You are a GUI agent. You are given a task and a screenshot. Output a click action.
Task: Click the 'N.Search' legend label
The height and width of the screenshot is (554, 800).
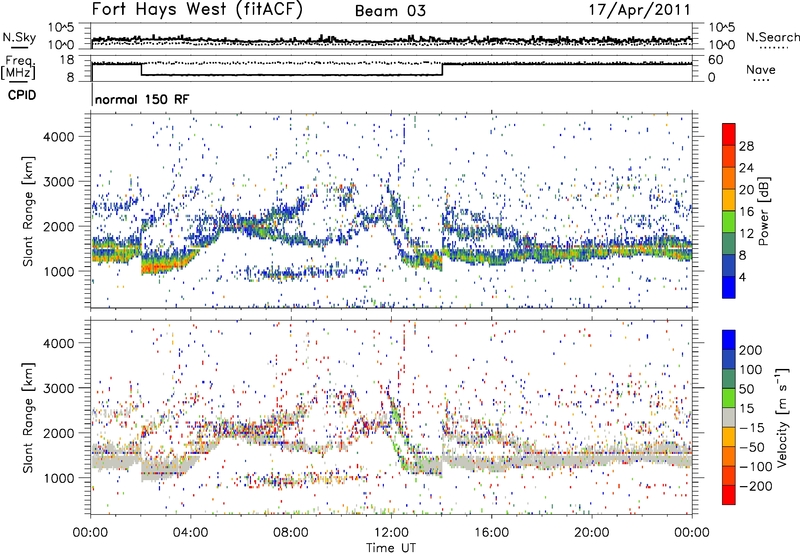click(772, 37)
